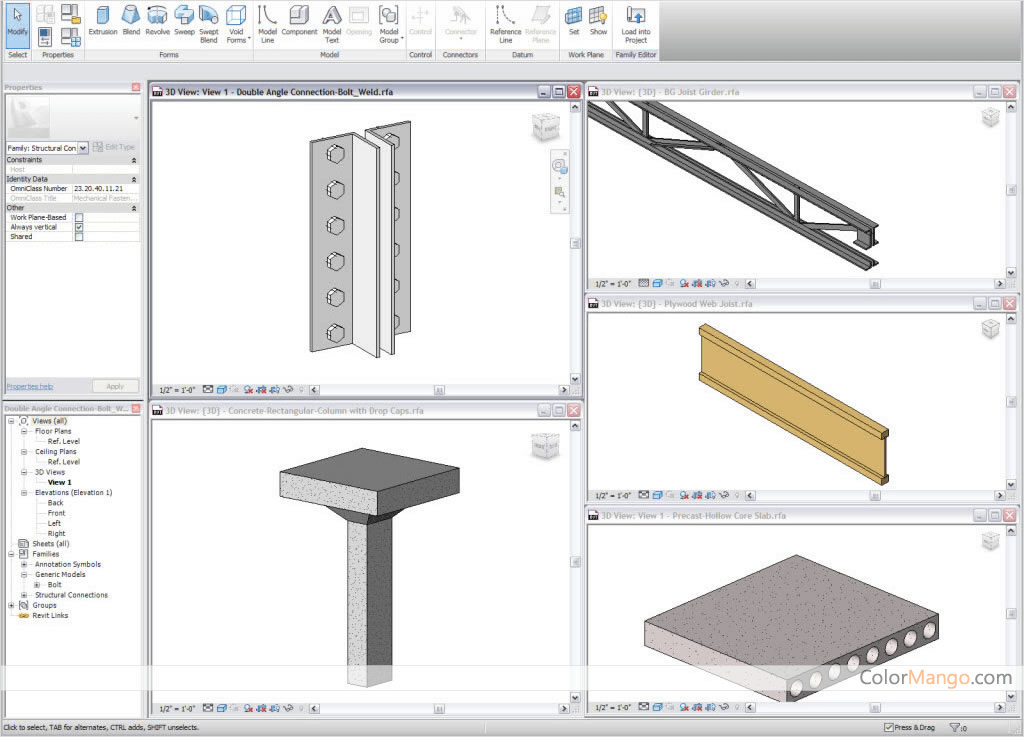Click the Model Line tool

tap(267, 22)
